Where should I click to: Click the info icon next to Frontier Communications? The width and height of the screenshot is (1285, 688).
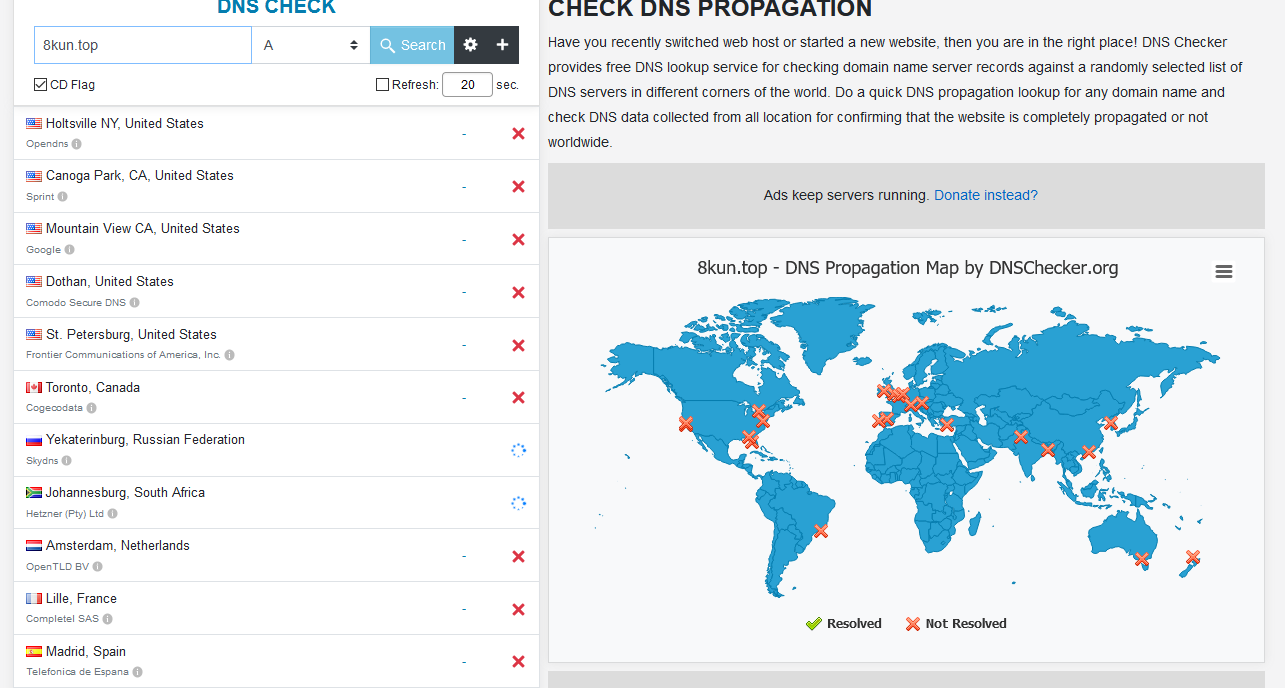pyautogui.click(x=230, y=355)
